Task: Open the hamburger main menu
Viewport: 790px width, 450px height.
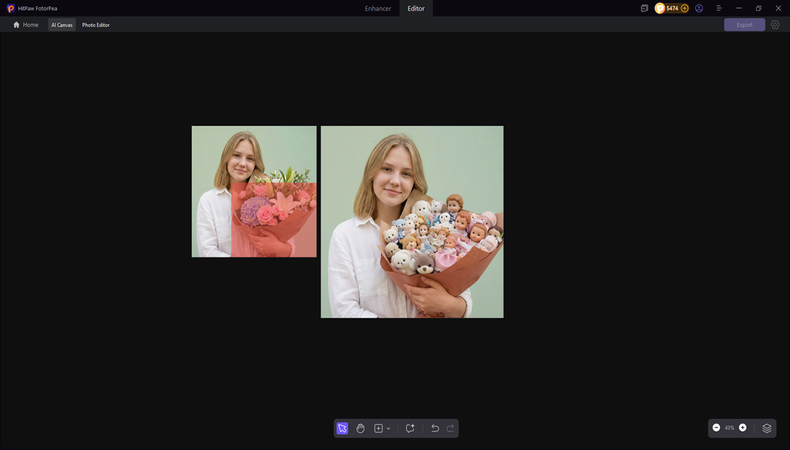Action: click(719, 9)
